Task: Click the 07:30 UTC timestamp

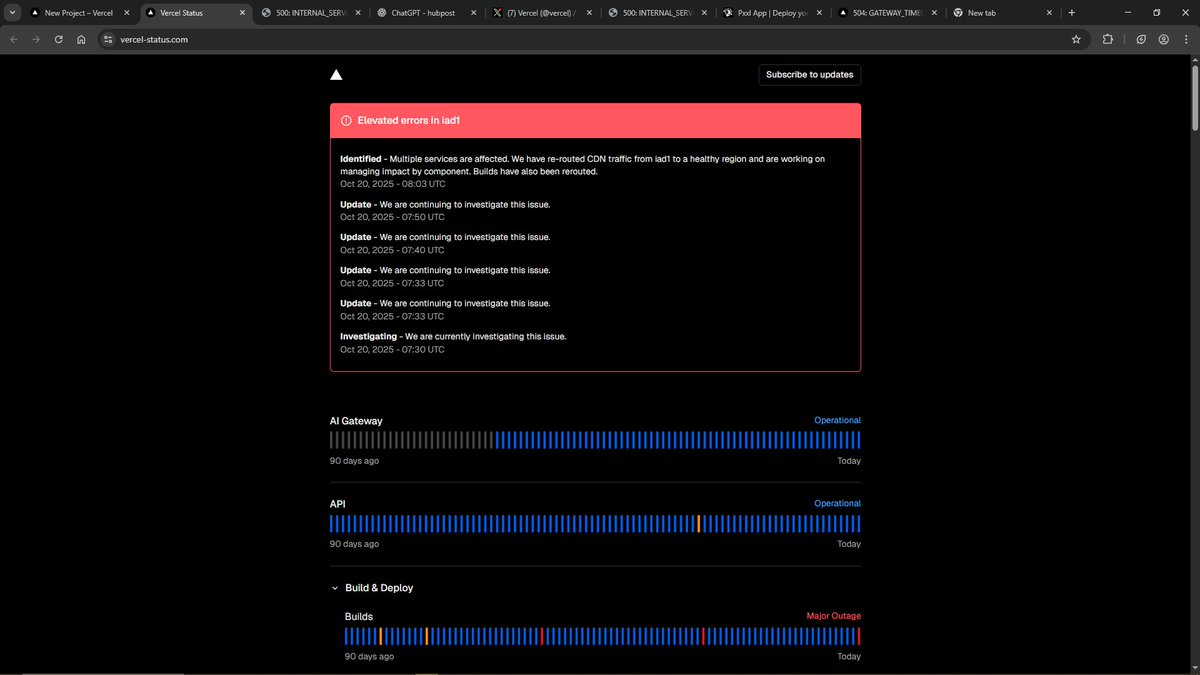Action: tap(392, 349)
